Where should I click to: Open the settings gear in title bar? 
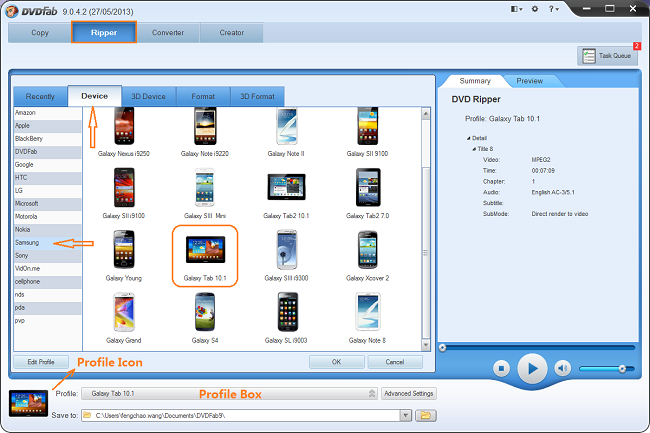535,9
